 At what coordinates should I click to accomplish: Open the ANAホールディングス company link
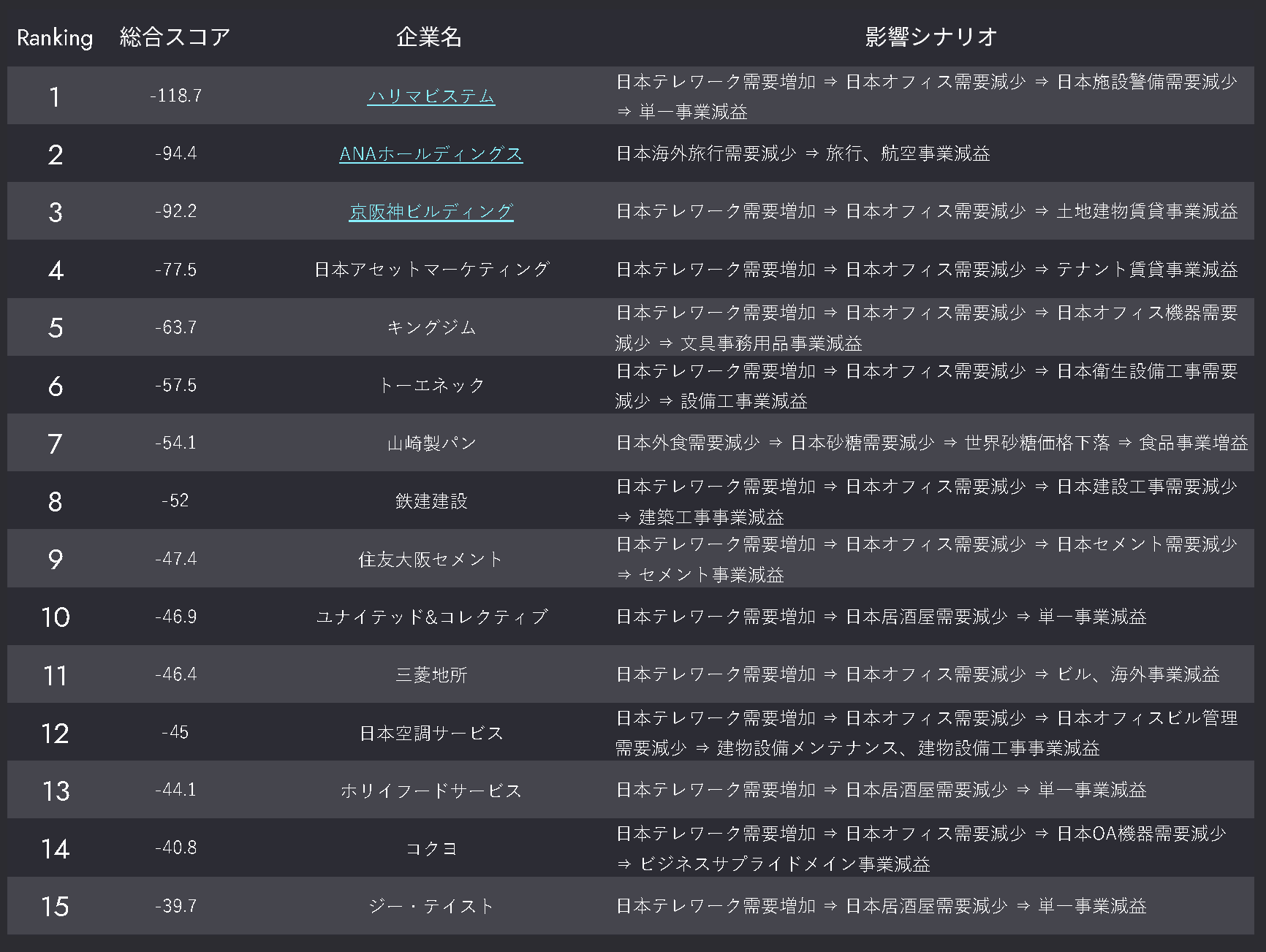(431, 153)
